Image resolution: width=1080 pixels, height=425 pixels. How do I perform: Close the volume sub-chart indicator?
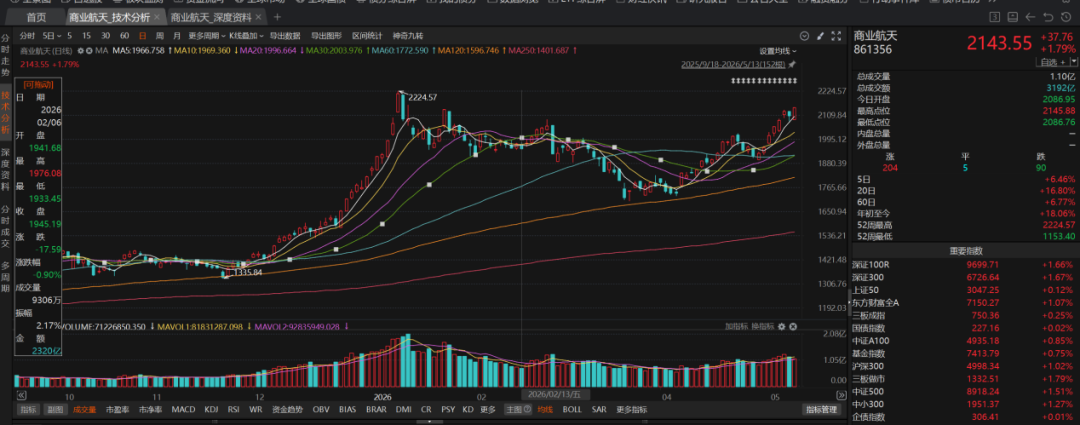(793, 326)
